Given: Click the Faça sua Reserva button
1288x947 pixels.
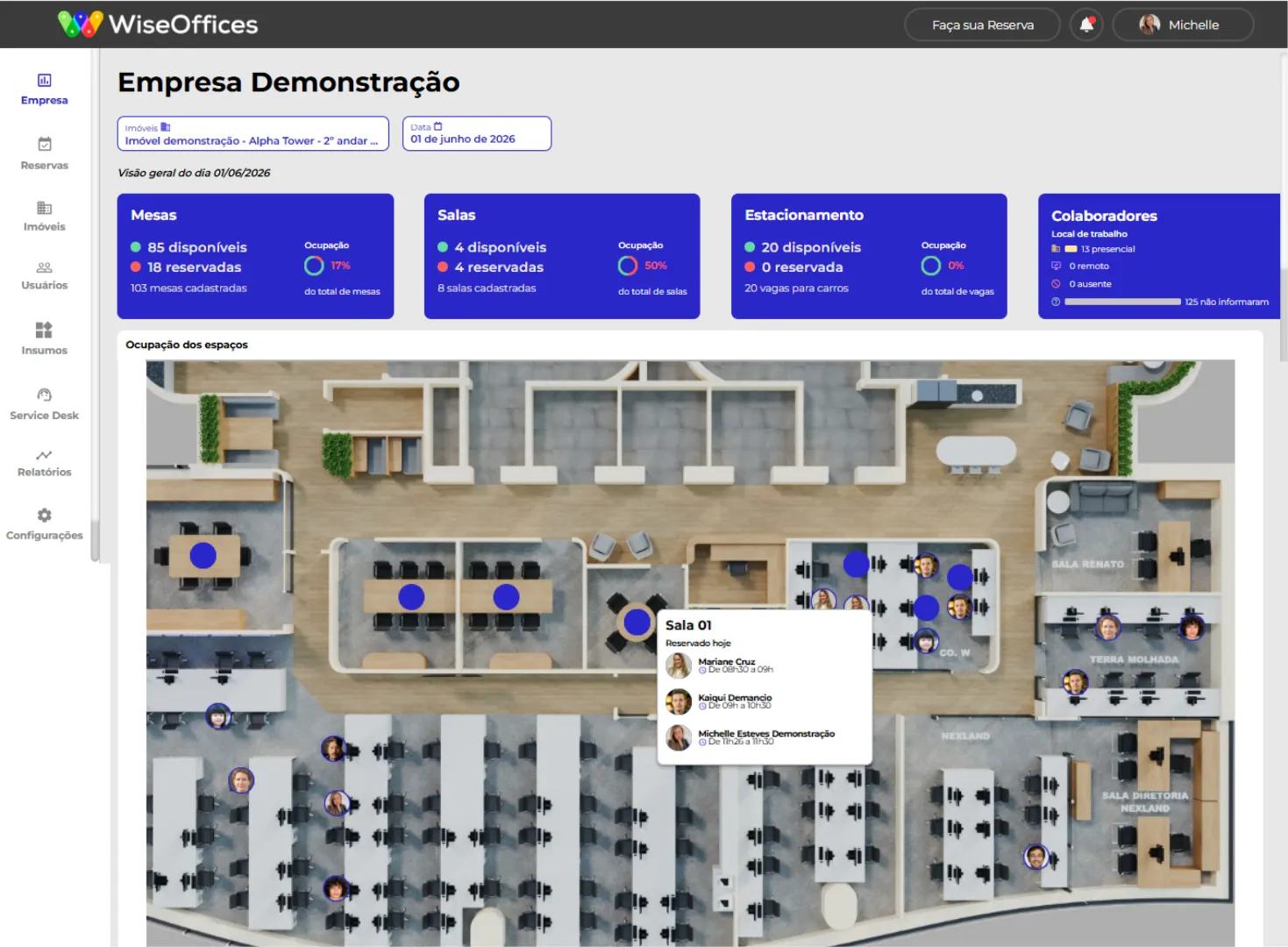Looking at the screenshot, I should click(x=982, y=25).
